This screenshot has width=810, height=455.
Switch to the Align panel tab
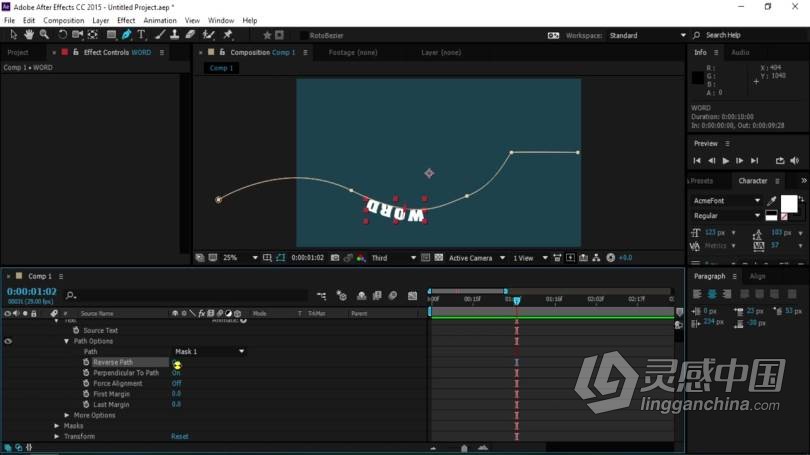pyautogui.click(x=758, y=276)
